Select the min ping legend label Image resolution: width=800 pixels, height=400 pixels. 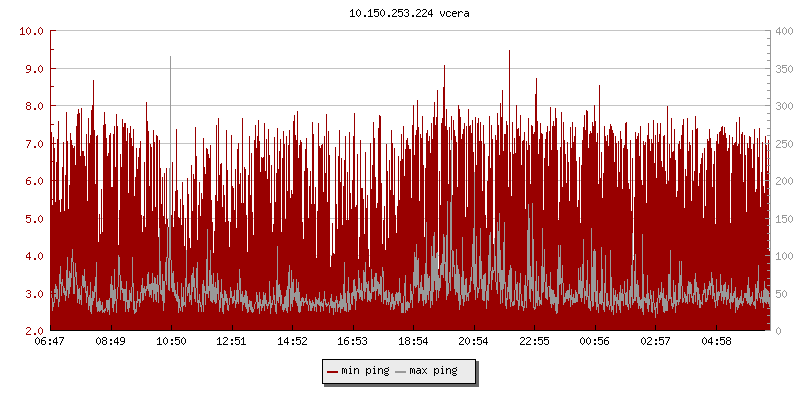tap(364, 372)
